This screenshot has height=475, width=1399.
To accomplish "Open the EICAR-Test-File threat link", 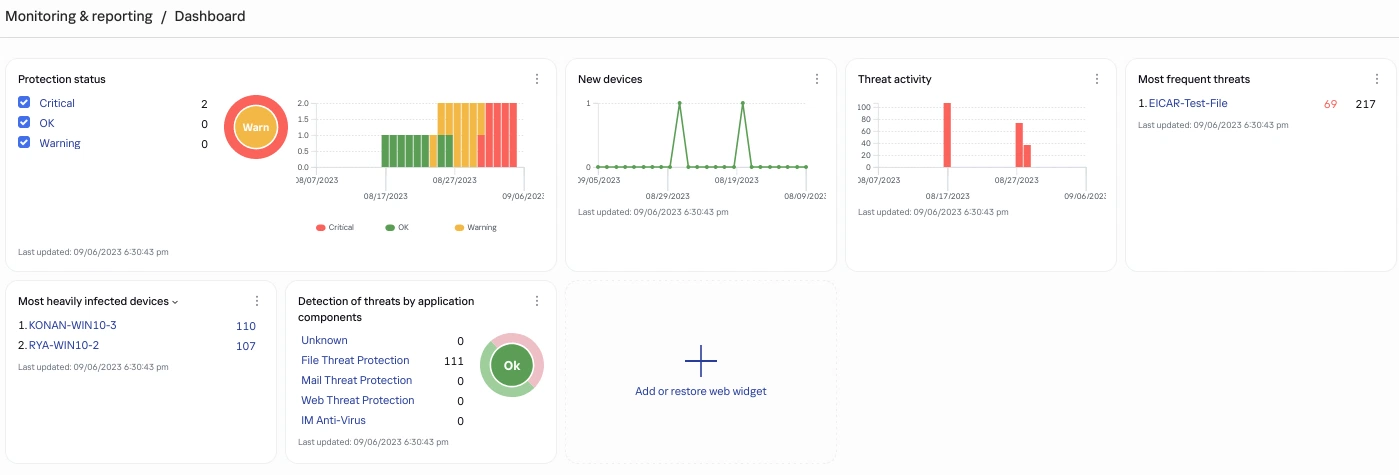I will (x=1188, y=103).
